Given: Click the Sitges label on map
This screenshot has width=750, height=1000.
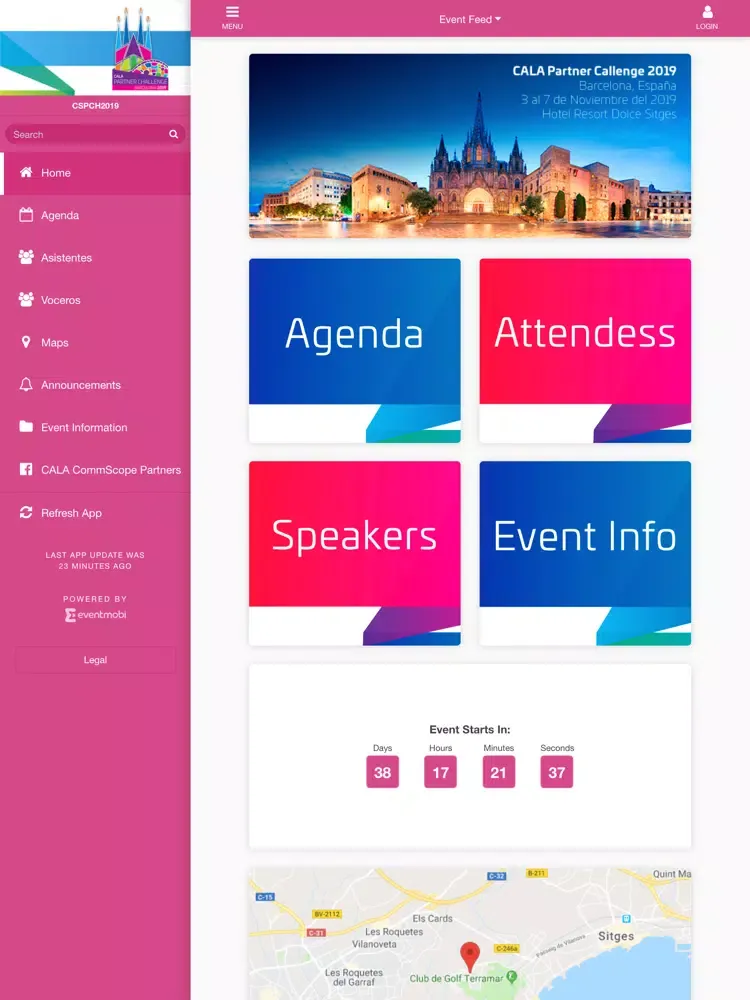Looking at the screenshot, I should (x=616, y=936).
